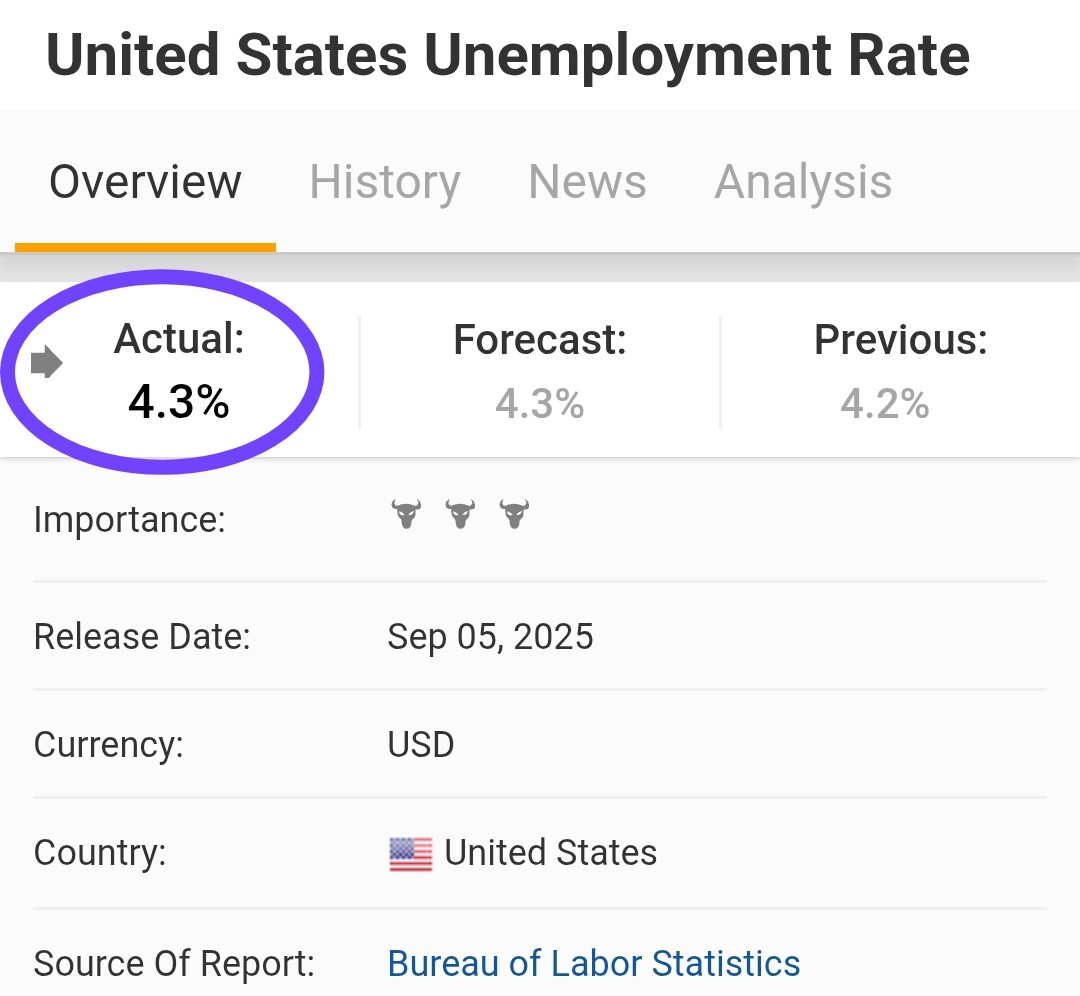Image resolution: width=1080 pixels, height=996 pixels.
Task: Click the United States Unemployment Rate heading
Action: point(508,55)
